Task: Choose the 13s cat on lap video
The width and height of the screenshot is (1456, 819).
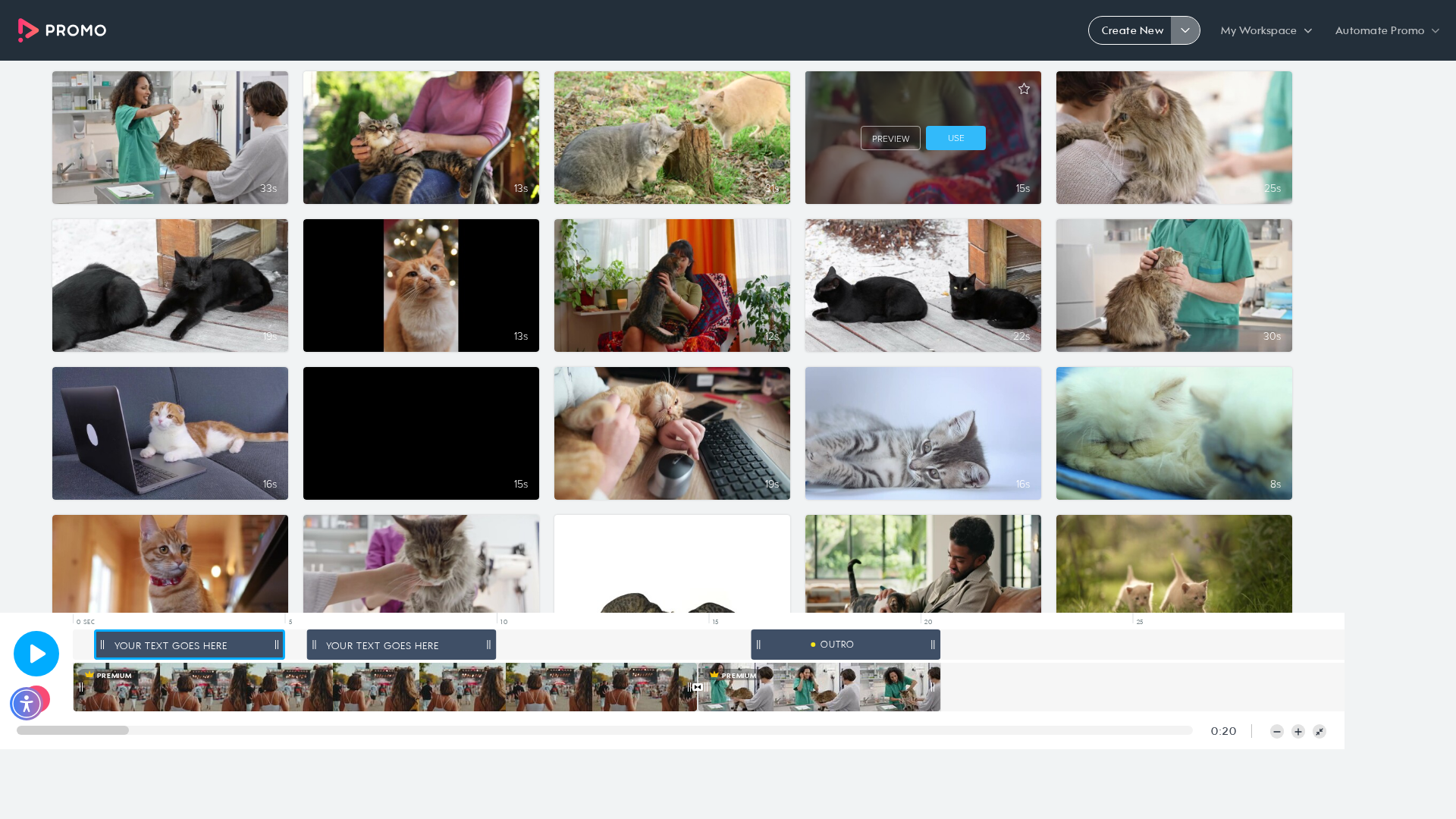Action: click(x=421, y=137)
